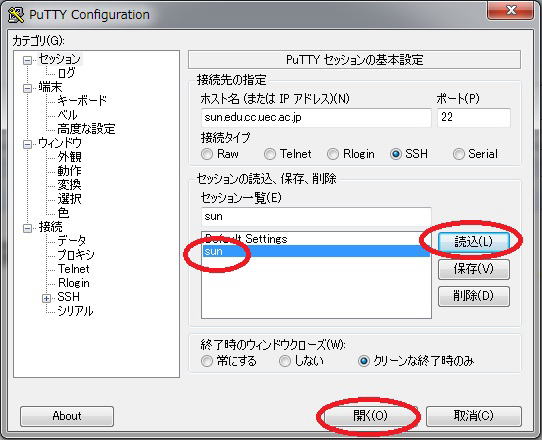The image size is (542, 440).
Task: Open the キーボード category
Action: point(82,101)
